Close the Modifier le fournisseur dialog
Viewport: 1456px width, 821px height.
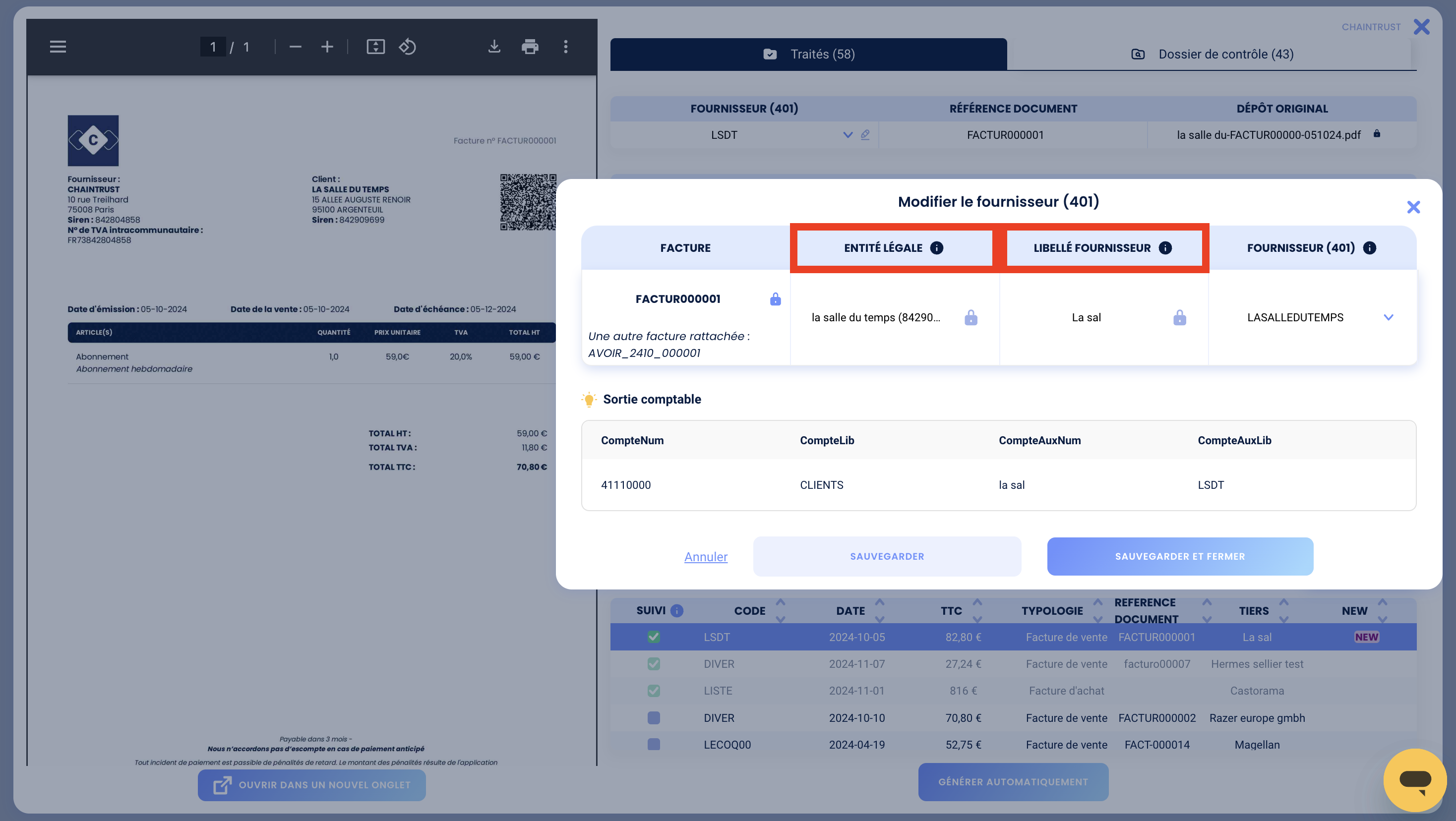(x=1413, y=207)
